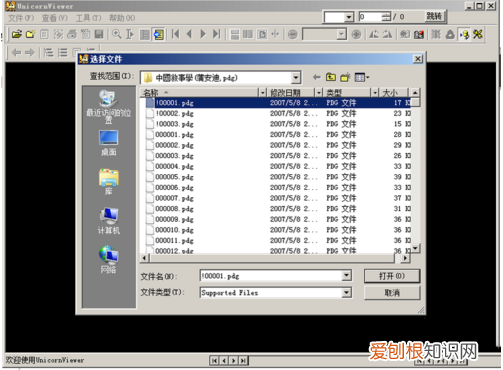Click the go-back arrow in file dialog

click(x=316, y=77)
